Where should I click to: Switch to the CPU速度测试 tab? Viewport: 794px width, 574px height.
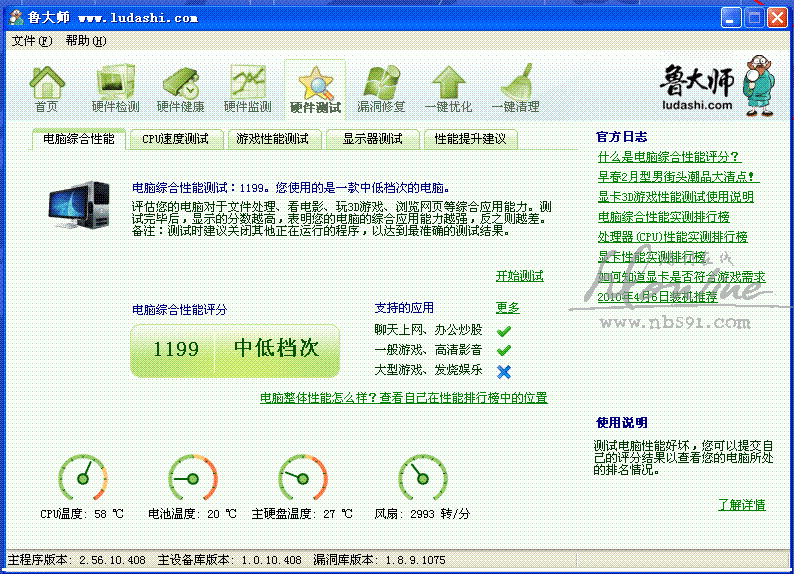175,139
